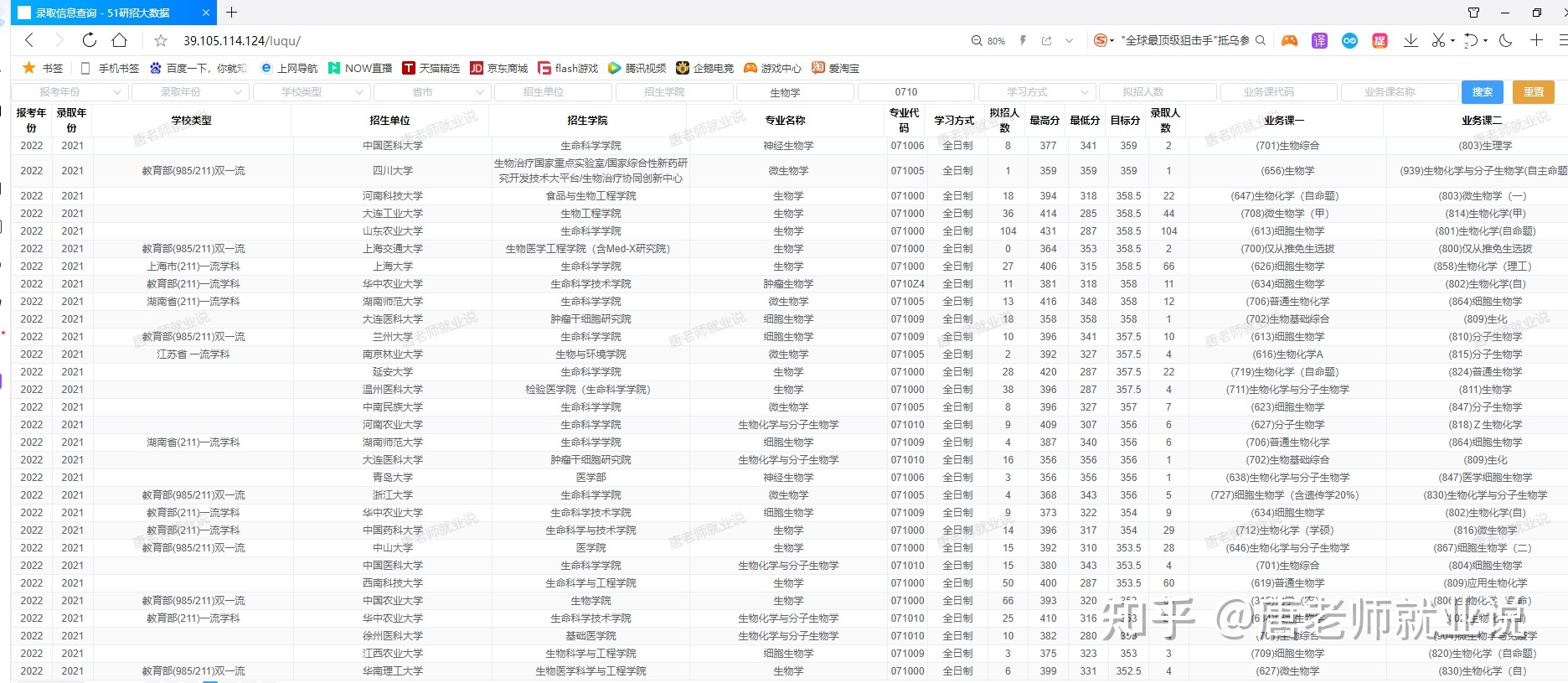Open the game controller extension
This screenshot has height=683, width=1568.
click(x=1289, y=40)
